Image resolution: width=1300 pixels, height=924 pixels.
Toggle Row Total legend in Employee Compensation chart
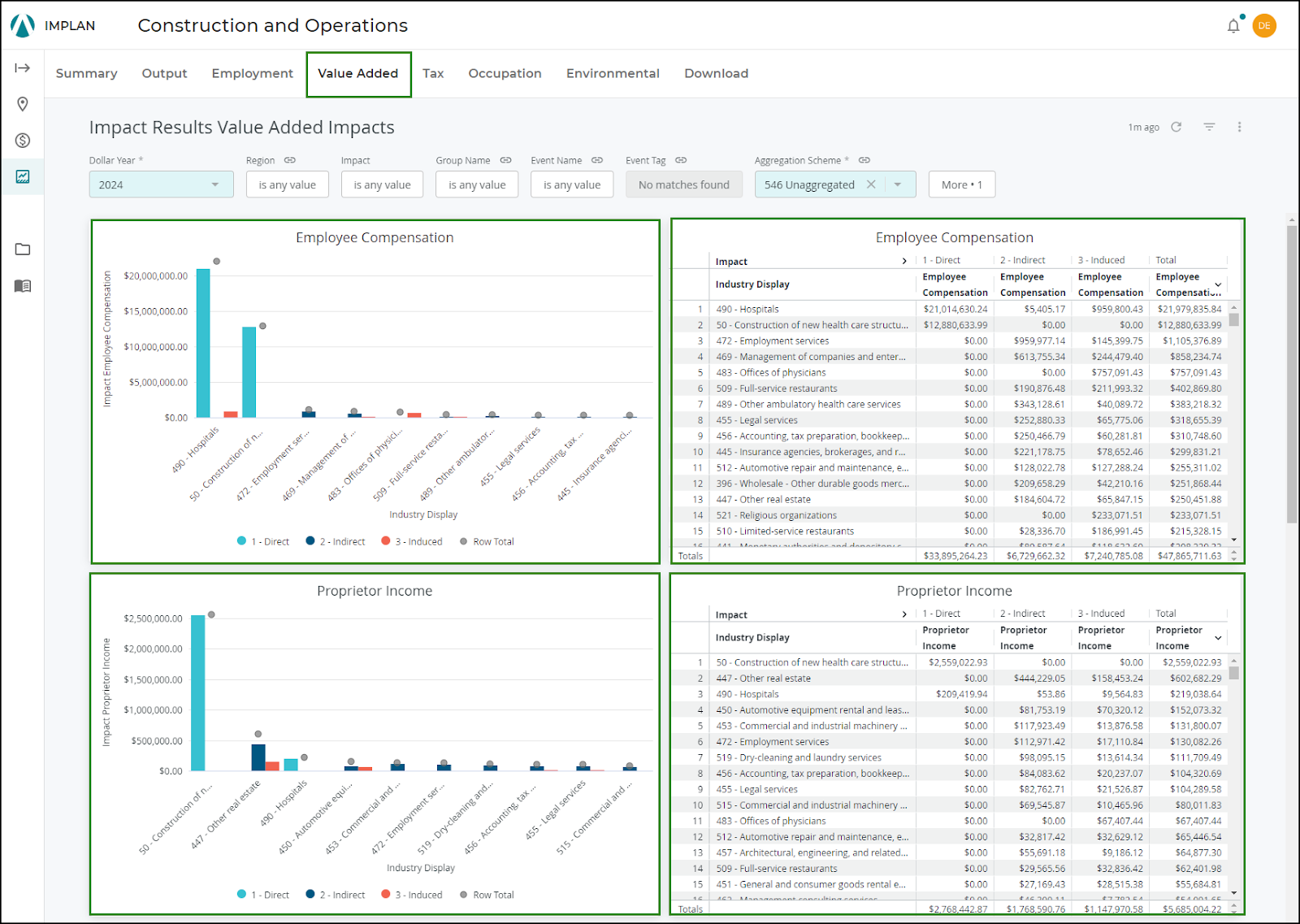[487, 541]
